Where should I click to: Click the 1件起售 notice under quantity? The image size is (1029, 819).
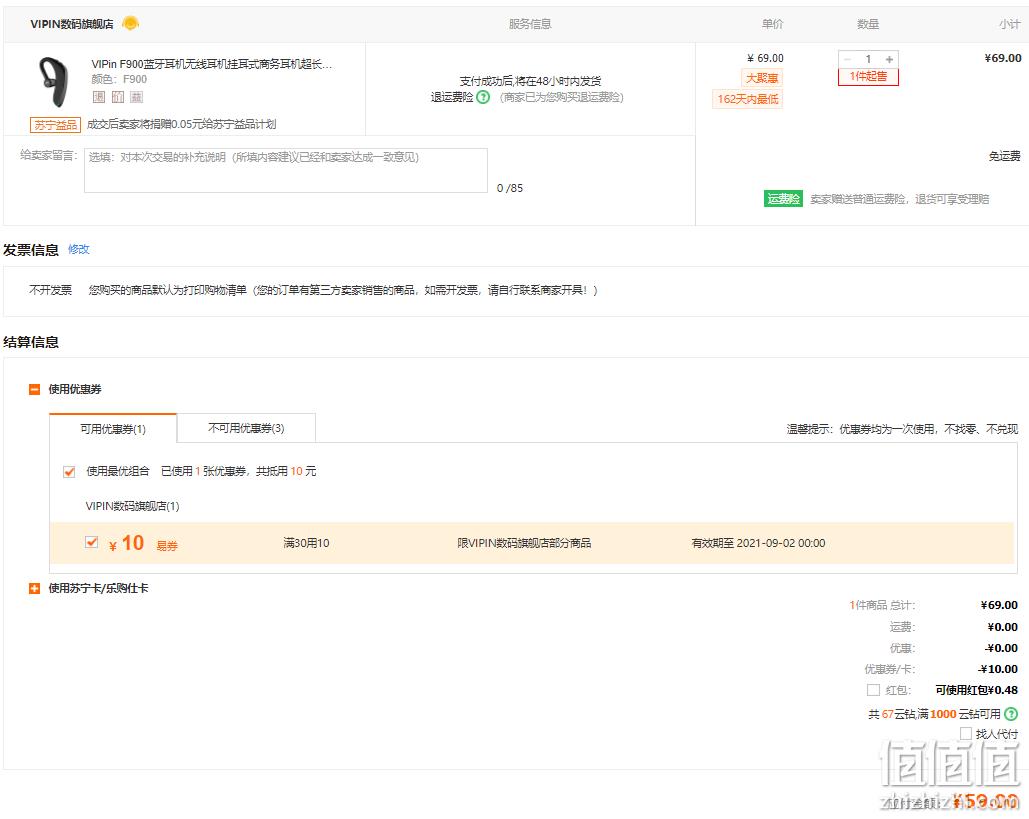click(x=868, y=77)
